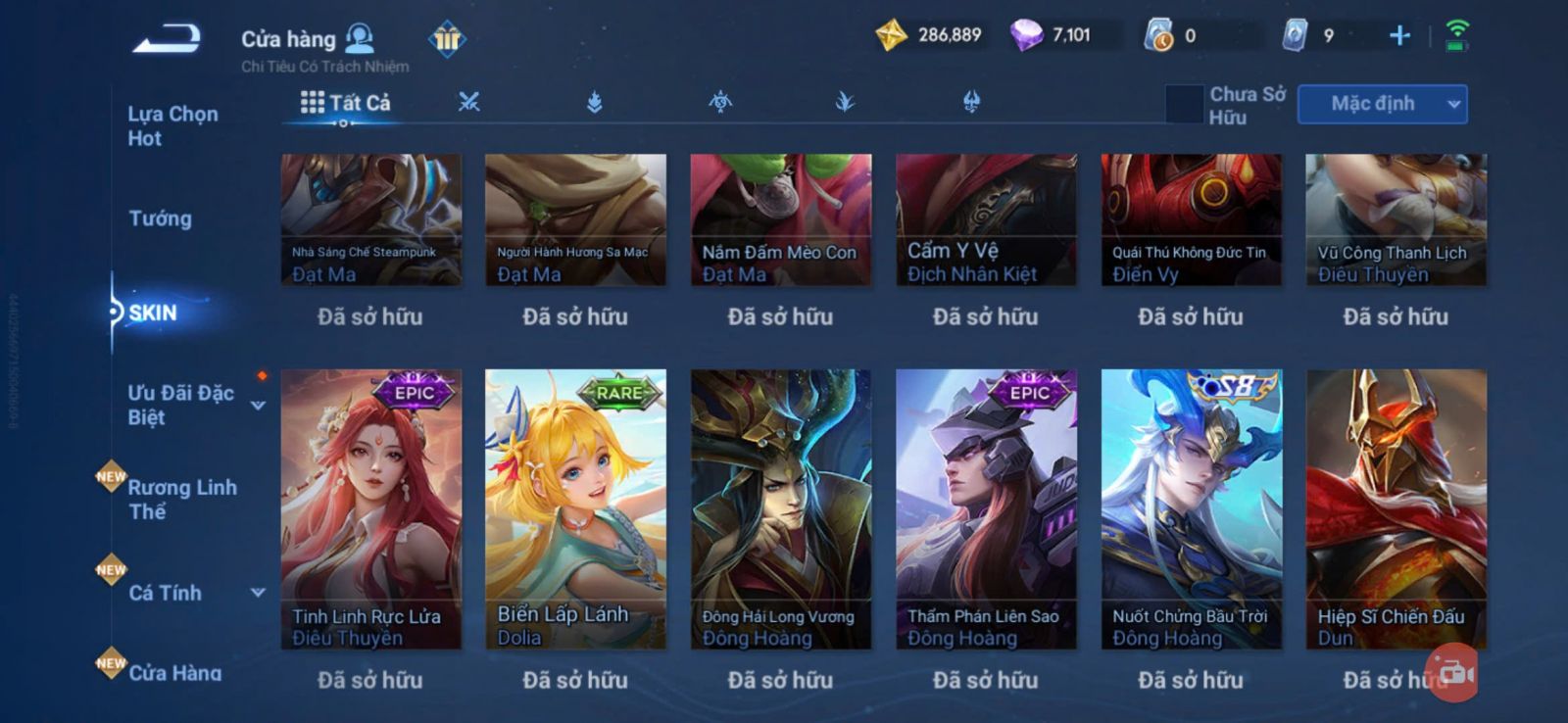The image size is (1568, 723).
Task: Tap the purple gem currency icon
Action: [x=1026, y=36]
